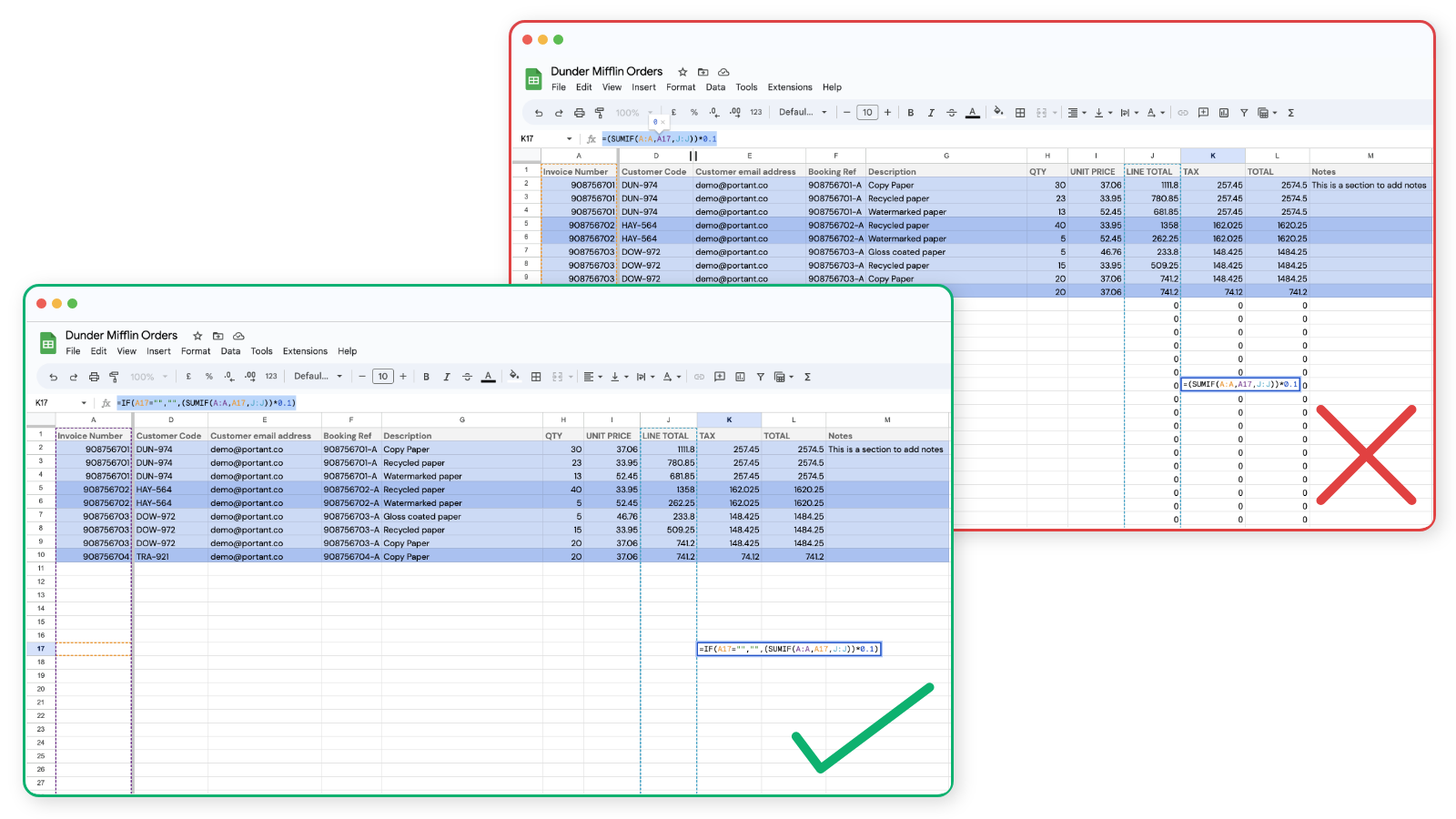Select row 17 header in front window
Viewport: 1456px width, 819px height.
pos(41,649)
